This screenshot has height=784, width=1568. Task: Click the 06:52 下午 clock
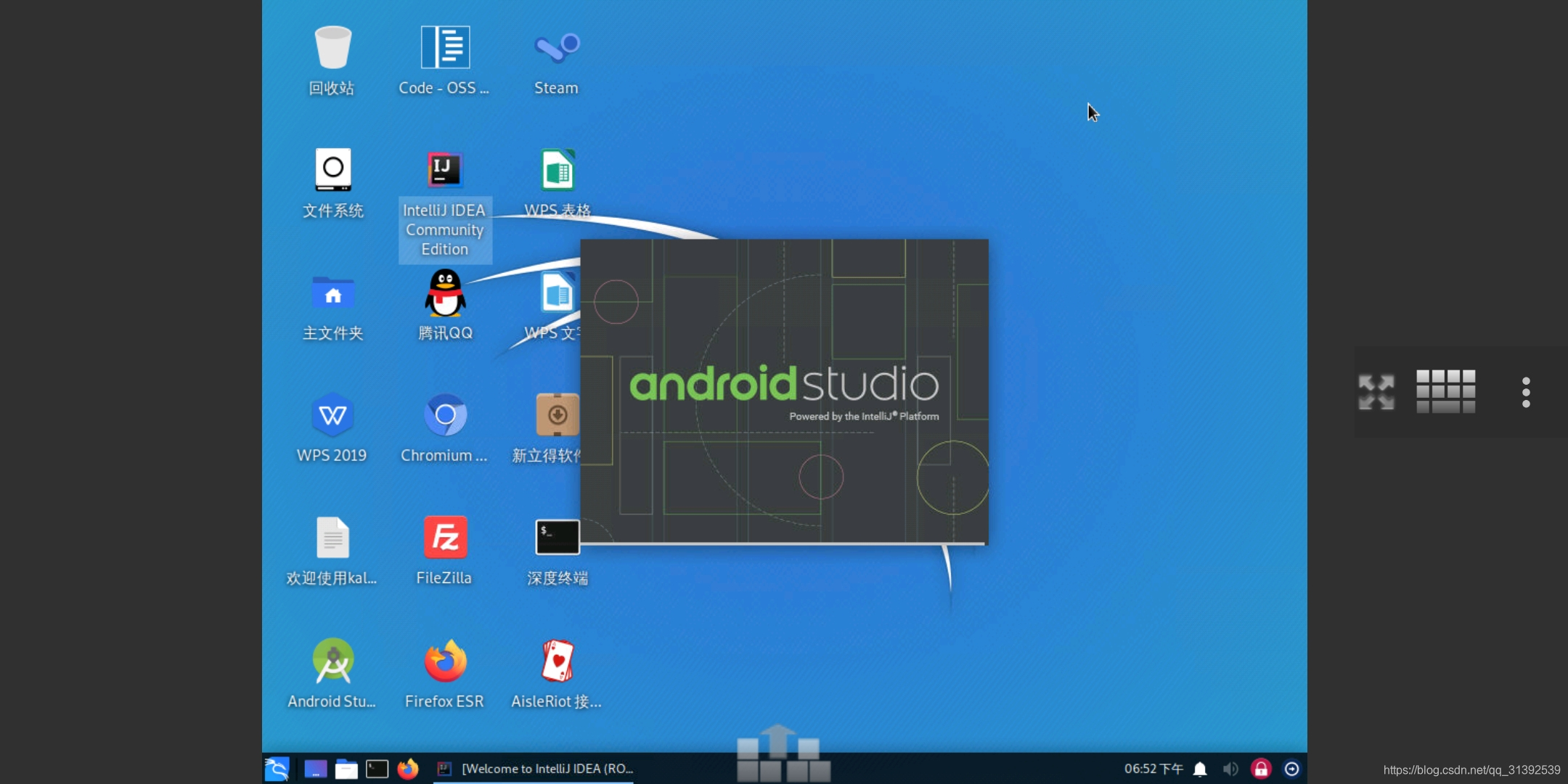(x=1153, y=769)
